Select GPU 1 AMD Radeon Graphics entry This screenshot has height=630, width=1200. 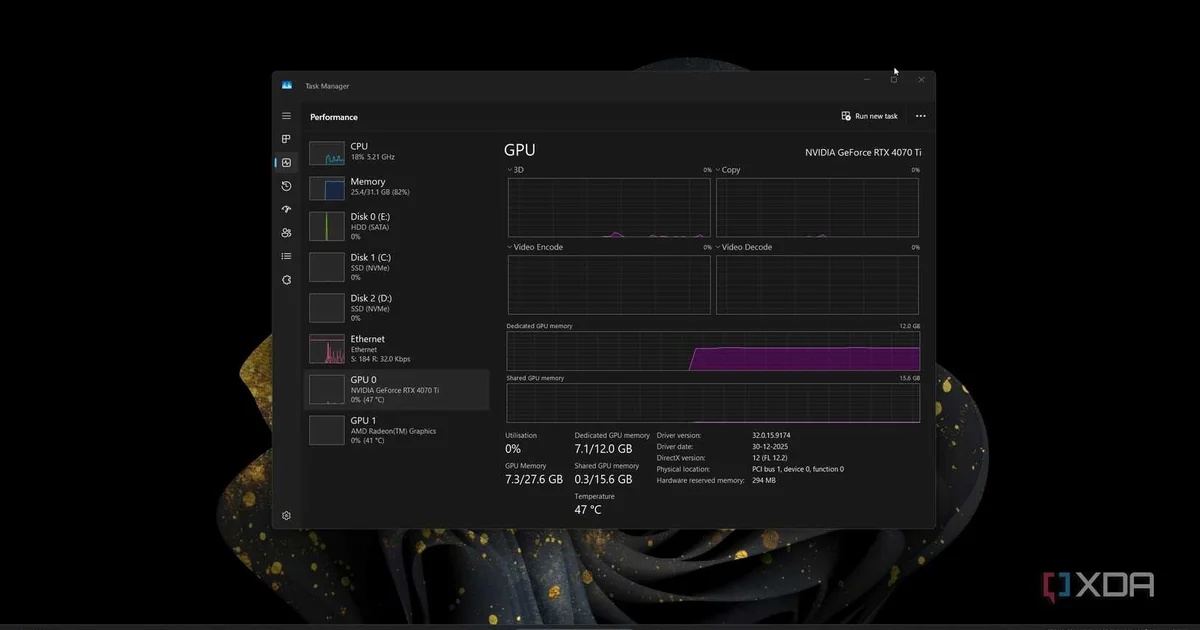pos(397,431)
